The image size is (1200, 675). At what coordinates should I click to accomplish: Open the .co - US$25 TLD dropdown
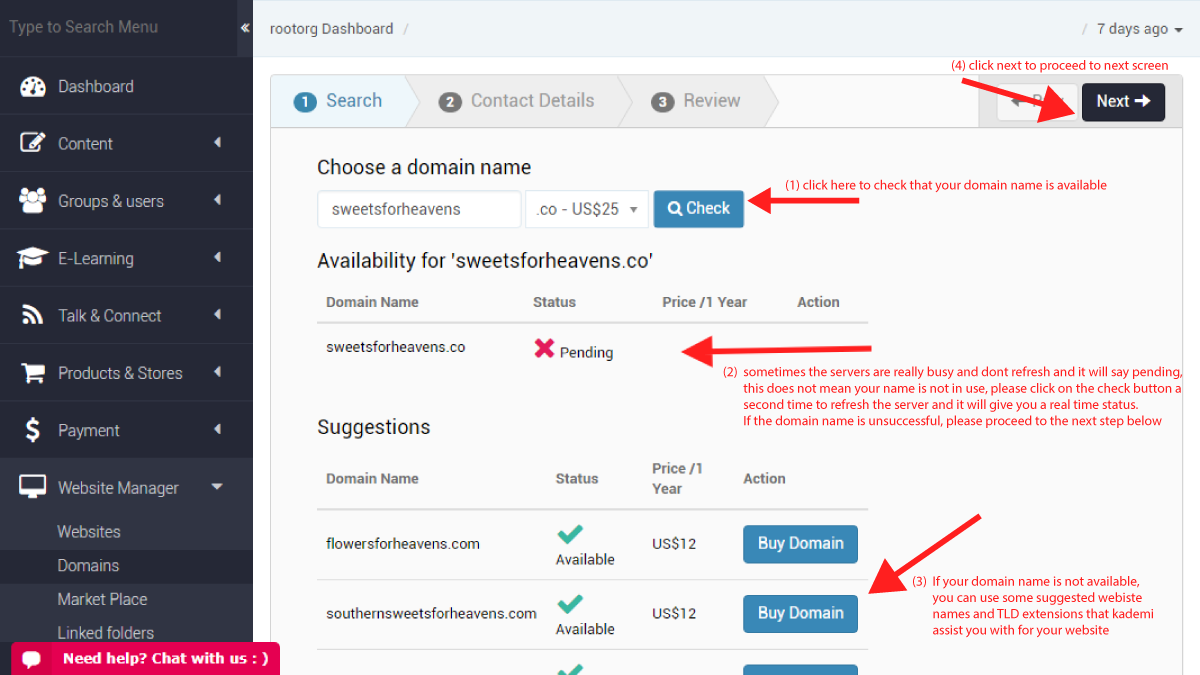pyautogui.click(x=587, y=210)
